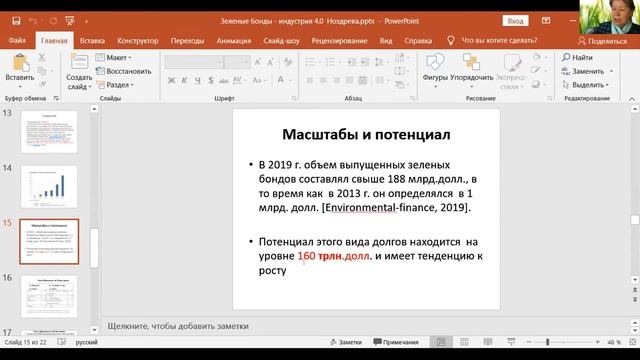The height and width of the screenshot is (360, 640).
Task: Click Найти to search the presentation
Action: click(578, 58)
